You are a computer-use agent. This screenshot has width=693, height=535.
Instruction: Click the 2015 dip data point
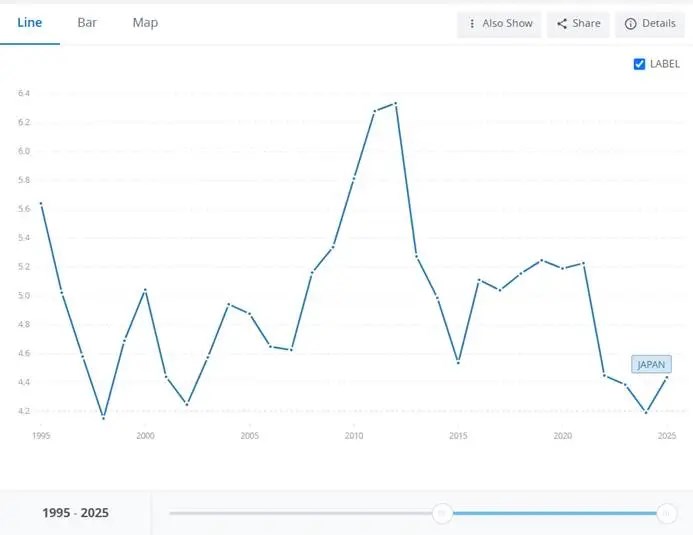pos(458,362)
